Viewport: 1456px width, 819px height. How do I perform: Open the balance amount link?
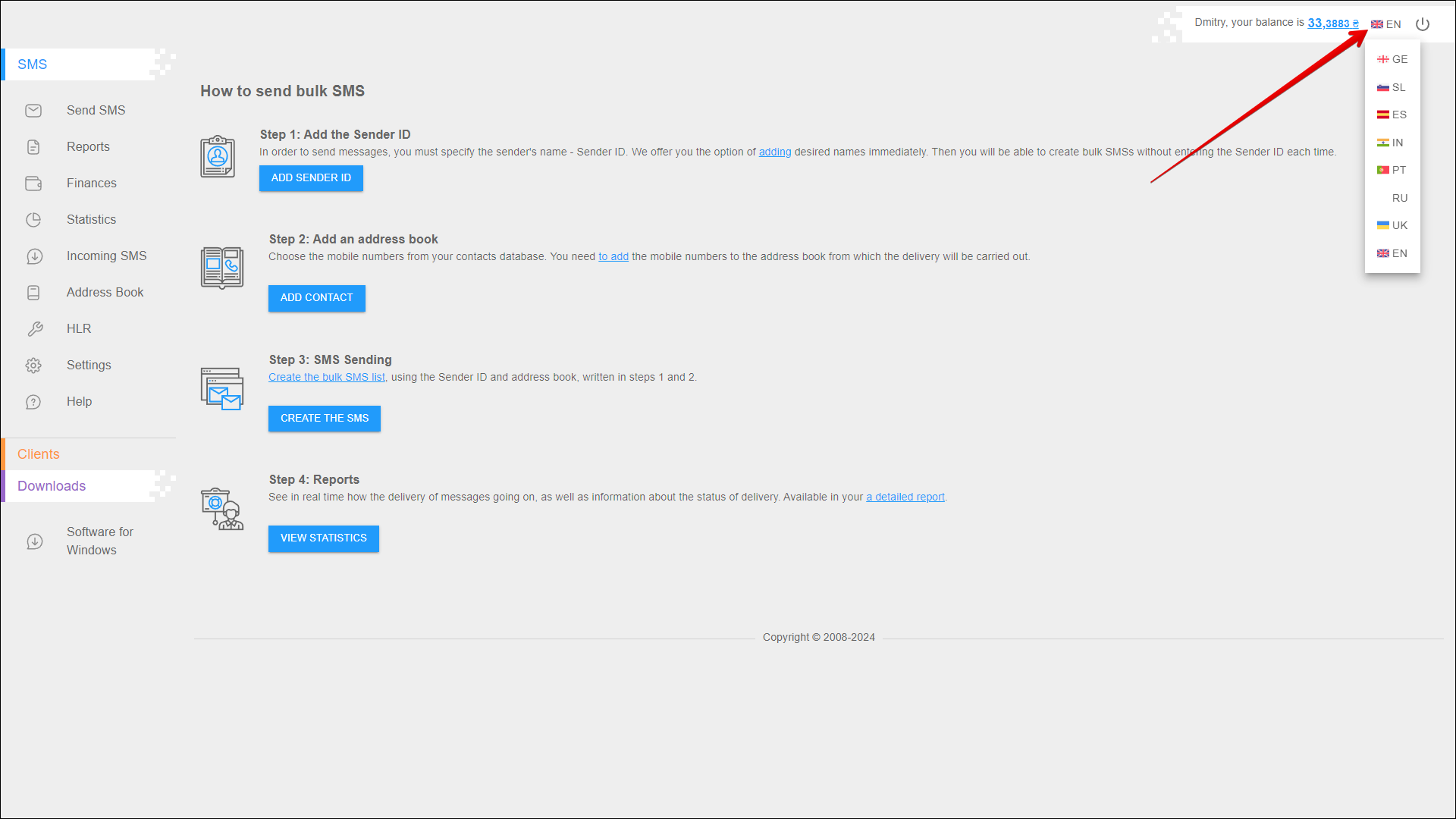[1332, 24]
